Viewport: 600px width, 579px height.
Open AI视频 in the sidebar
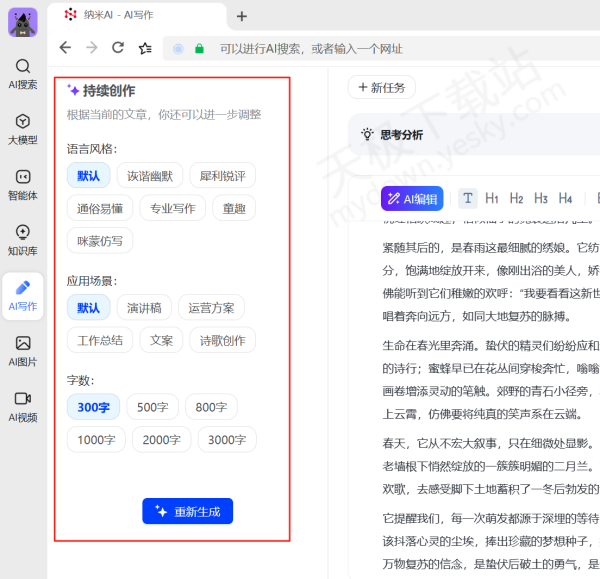tap(23, 407)
